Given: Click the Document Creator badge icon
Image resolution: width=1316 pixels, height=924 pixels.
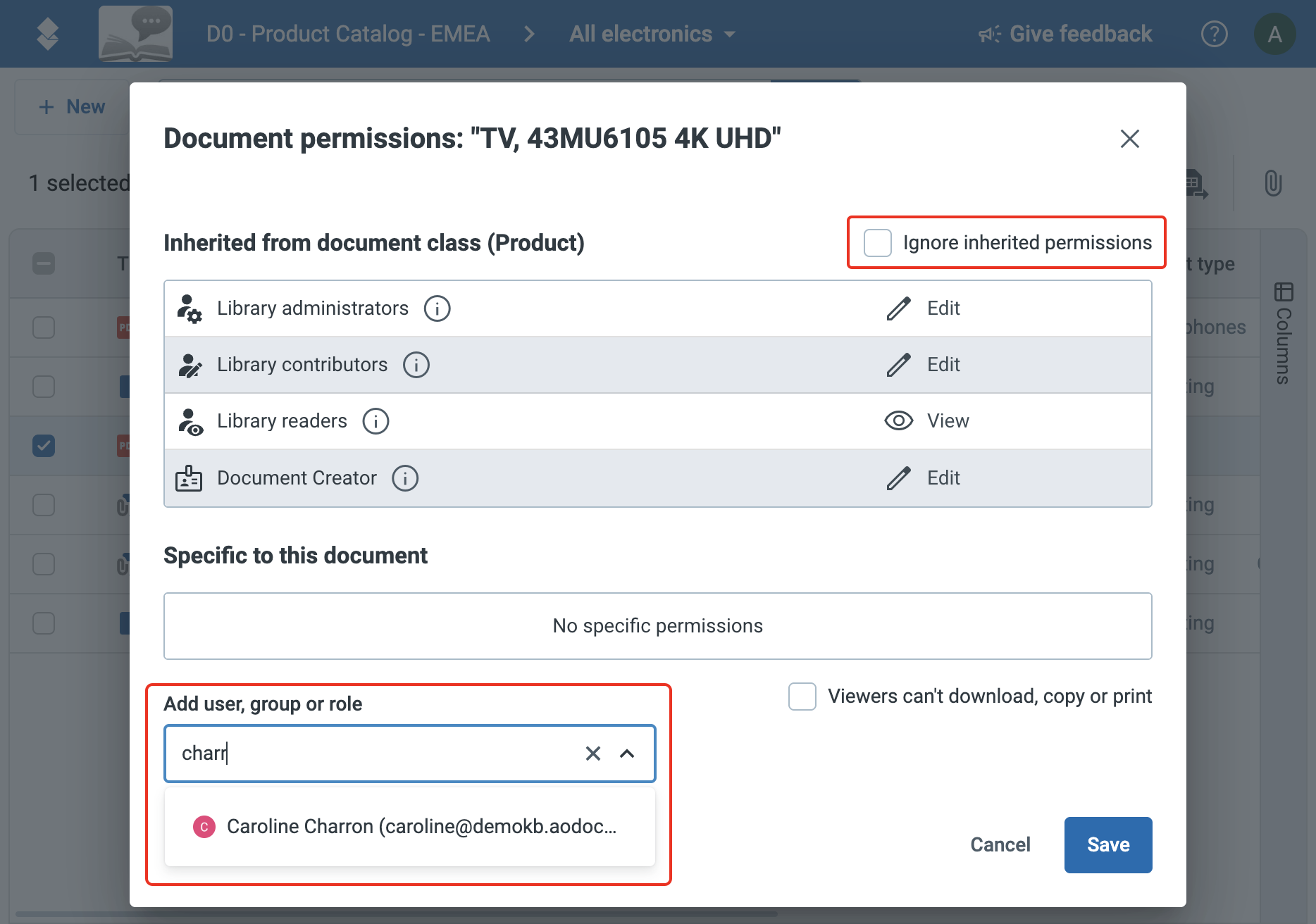Looking at the screenshot, I should (189, 478).
